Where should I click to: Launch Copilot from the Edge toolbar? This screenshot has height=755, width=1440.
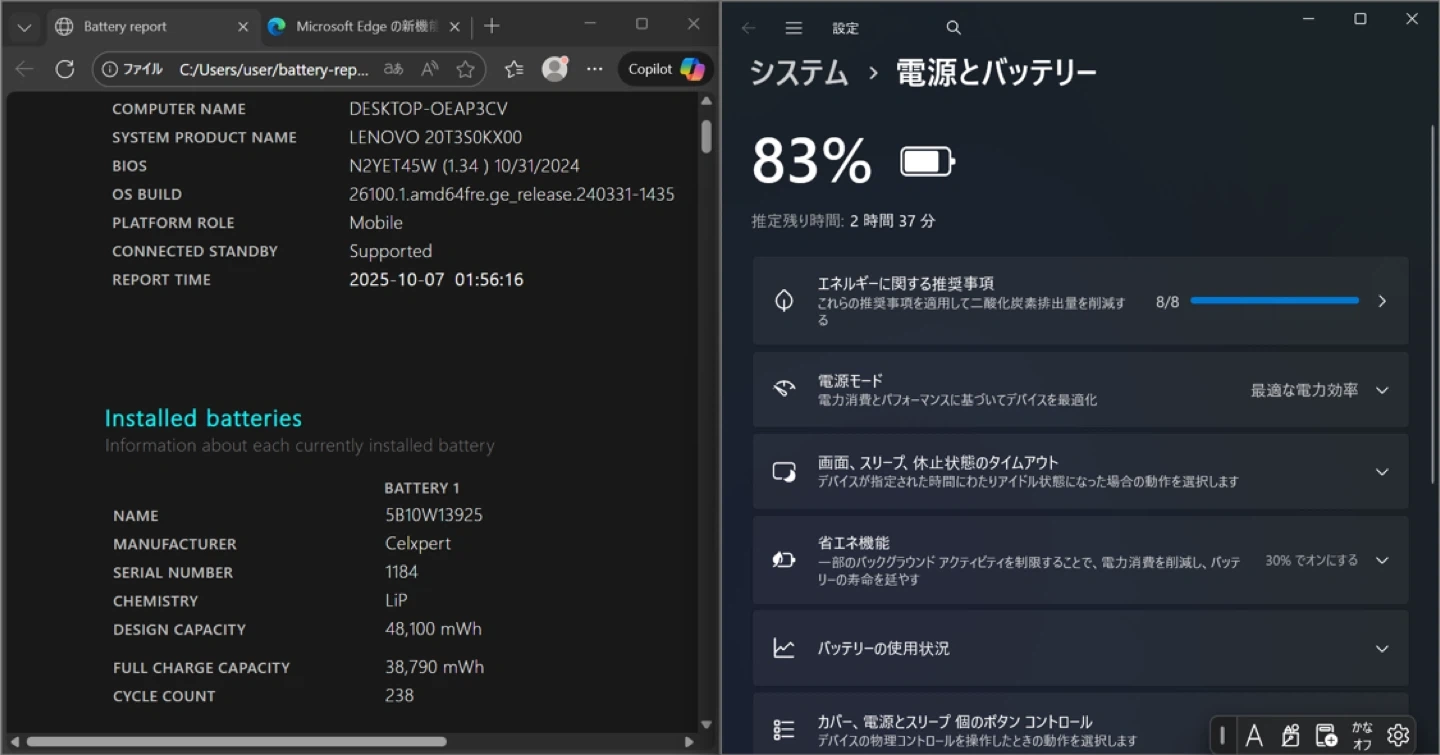[x=666, y=69]
